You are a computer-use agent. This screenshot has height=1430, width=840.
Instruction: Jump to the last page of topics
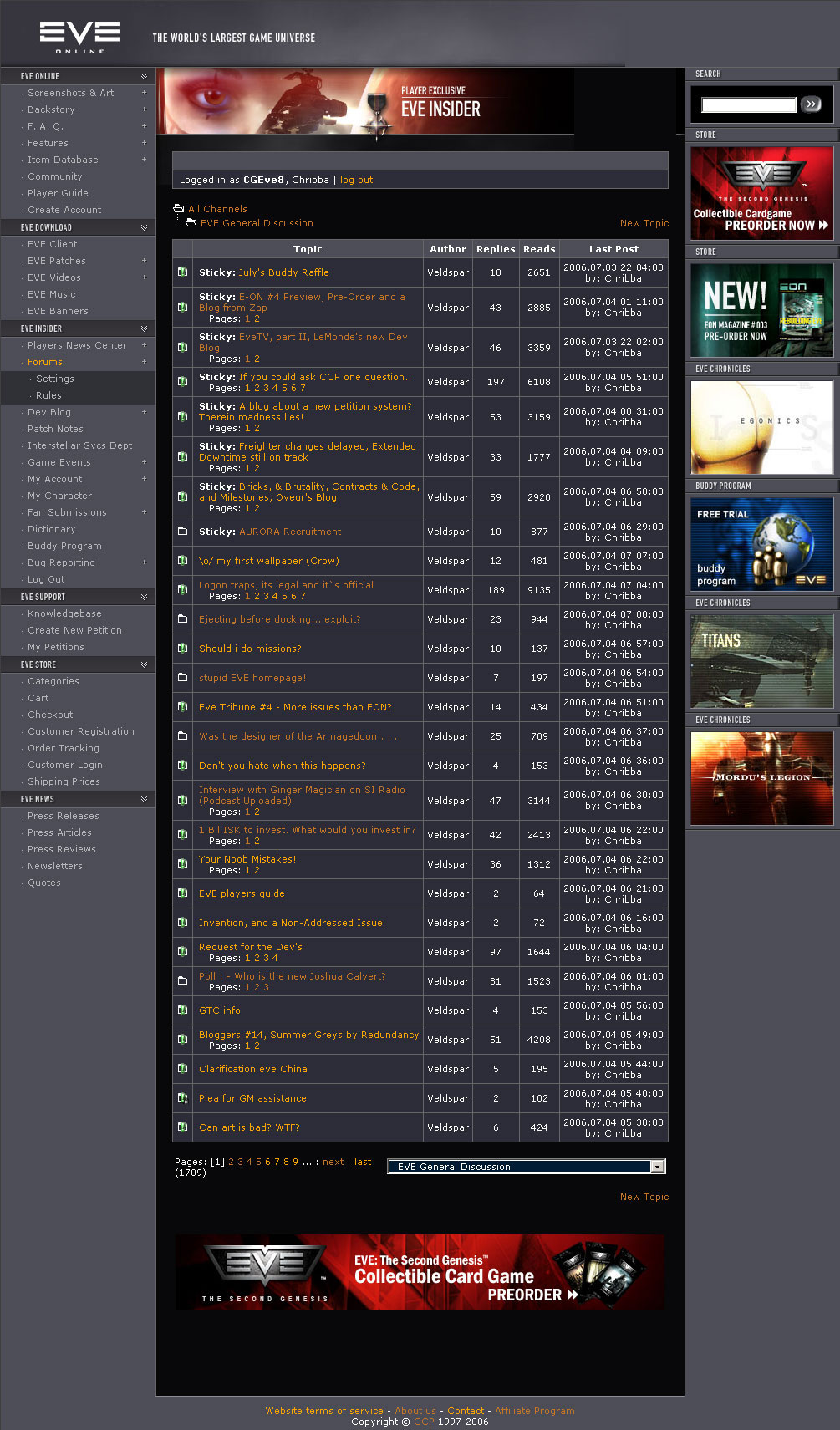[x=363, y=1162]
